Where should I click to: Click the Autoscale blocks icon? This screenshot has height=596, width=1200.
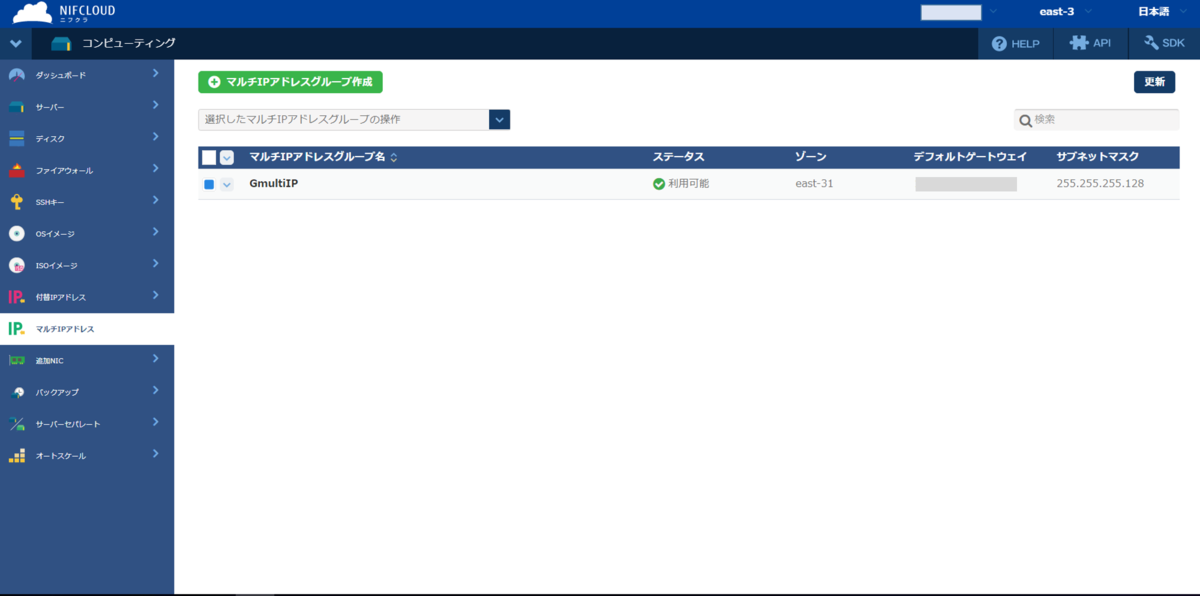[17, 455]
